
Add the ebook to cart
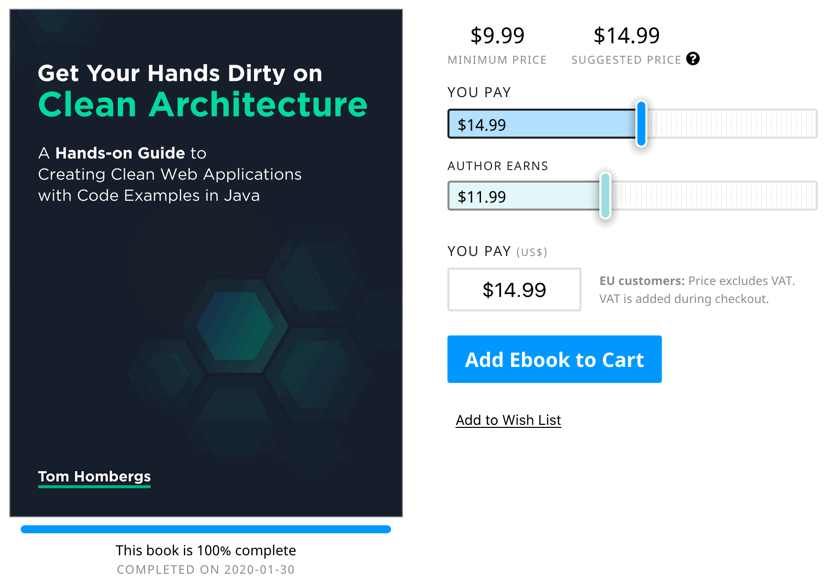554,359
